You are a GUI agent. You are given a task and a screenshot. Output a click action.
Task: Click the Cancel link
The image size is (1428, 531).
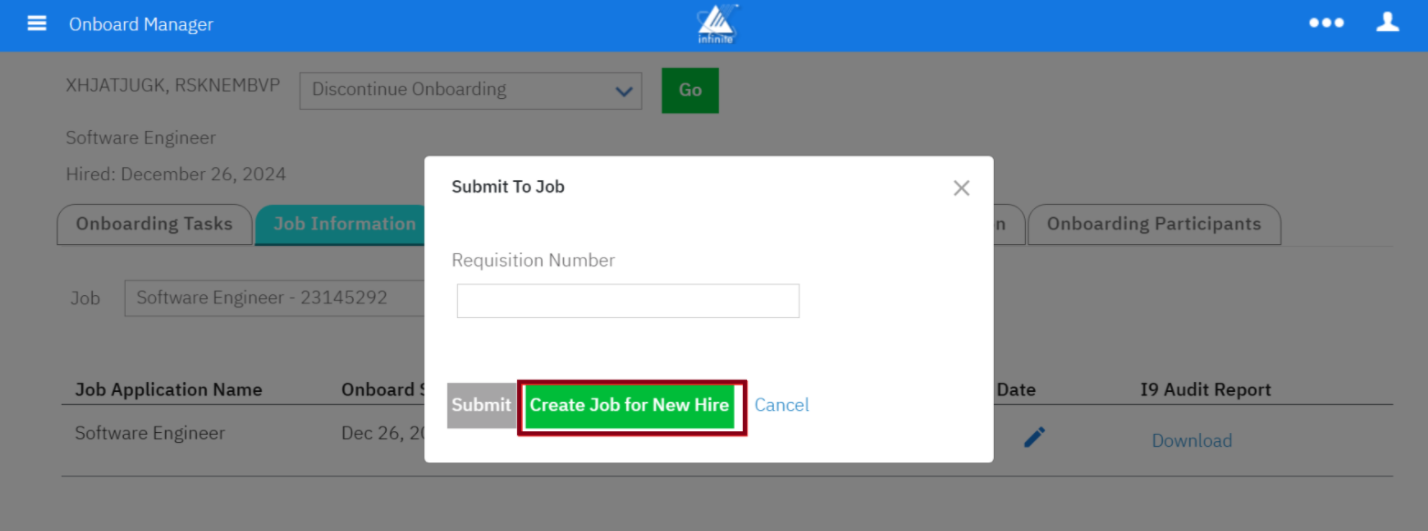[781, 405]
